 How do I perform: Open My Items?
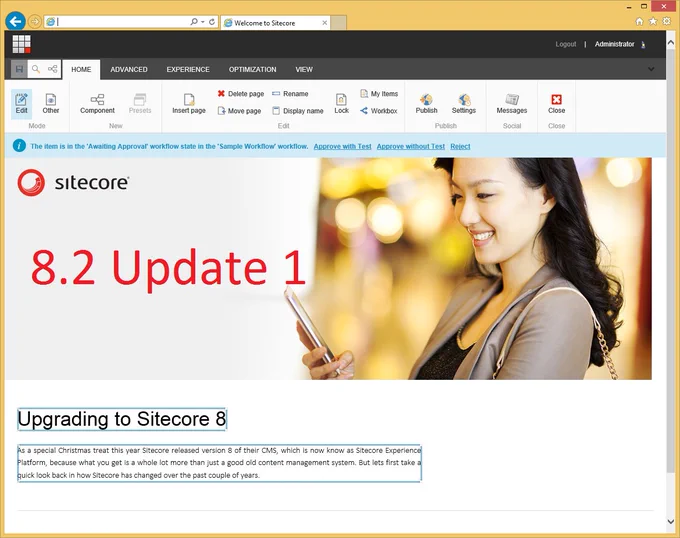click(379, 94)
